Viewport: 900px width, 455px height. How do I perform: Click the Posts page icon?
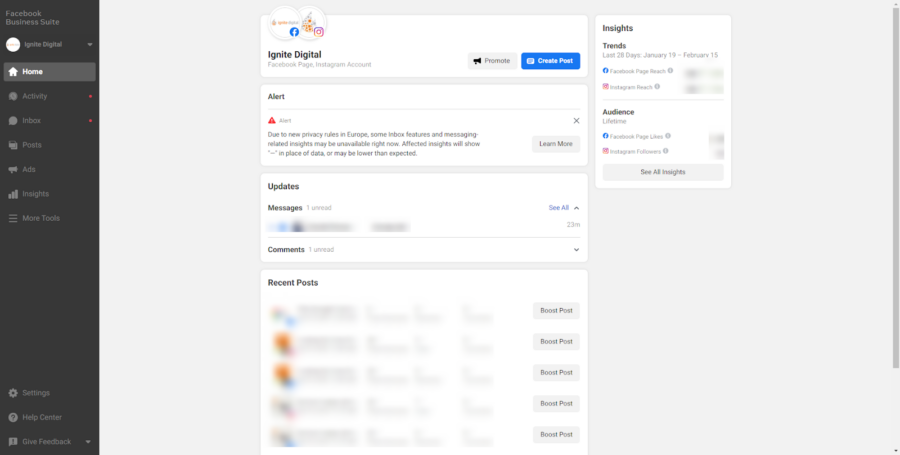click(x=13, y=145)
